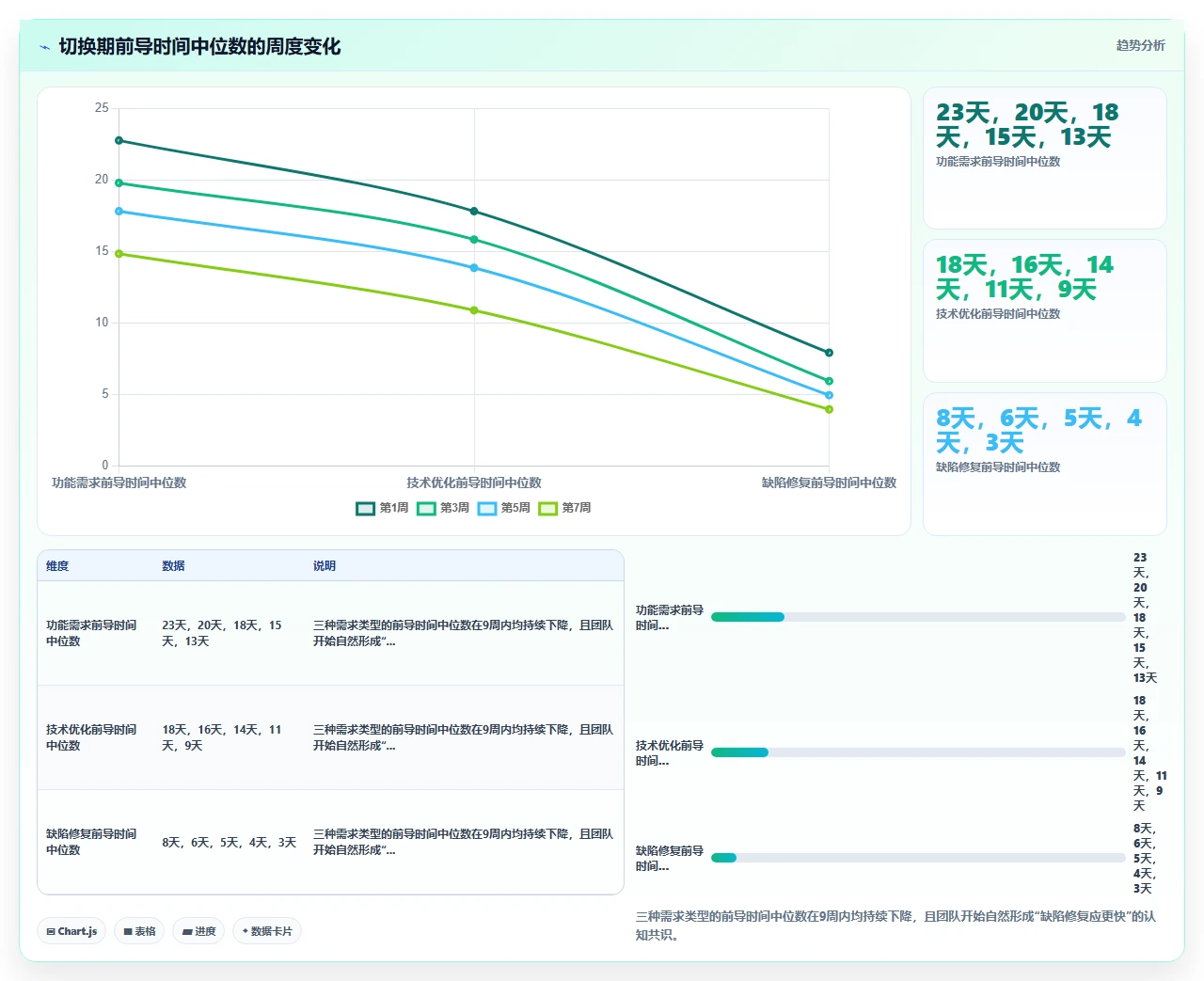
Task: Click x-axis label 缺陷修复前导时间中位数
Action: click(x=829, y=483)
